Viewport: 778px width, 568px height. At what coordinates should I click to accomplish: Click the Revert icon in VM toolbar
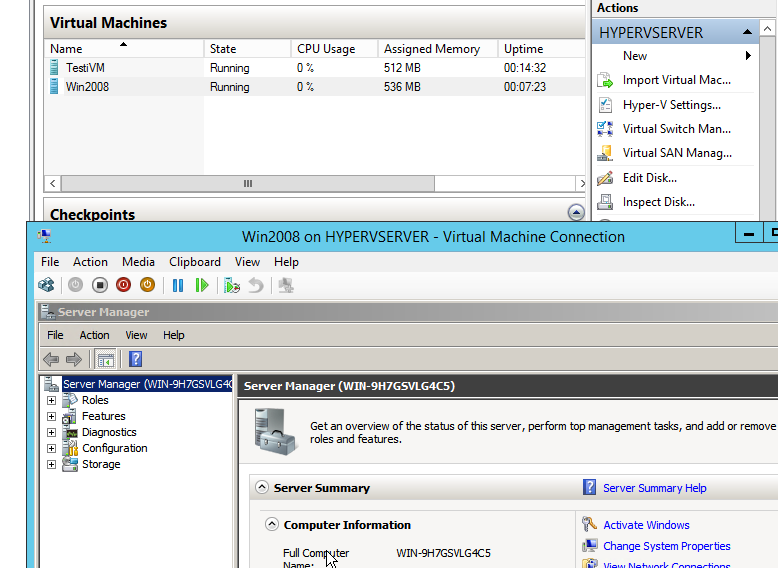click(256, 285)
